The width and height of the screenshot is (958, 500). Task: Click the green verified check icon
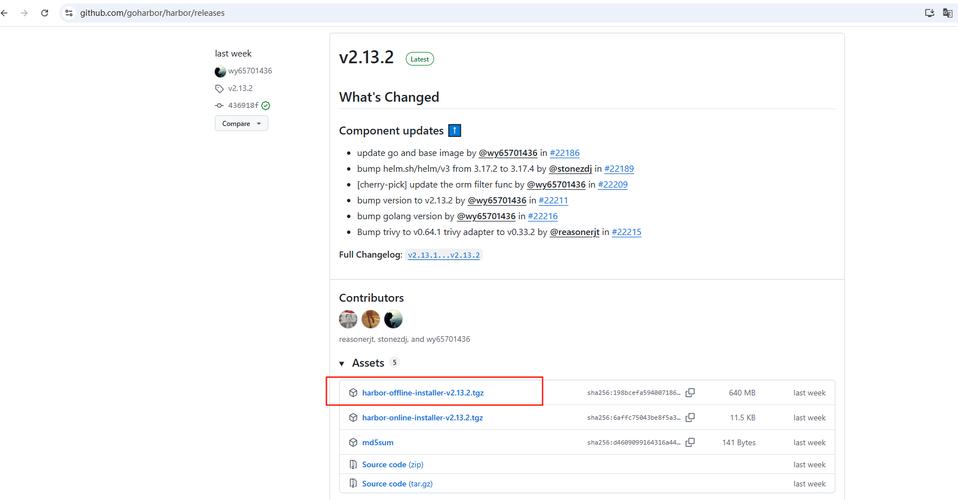point(266,106)
